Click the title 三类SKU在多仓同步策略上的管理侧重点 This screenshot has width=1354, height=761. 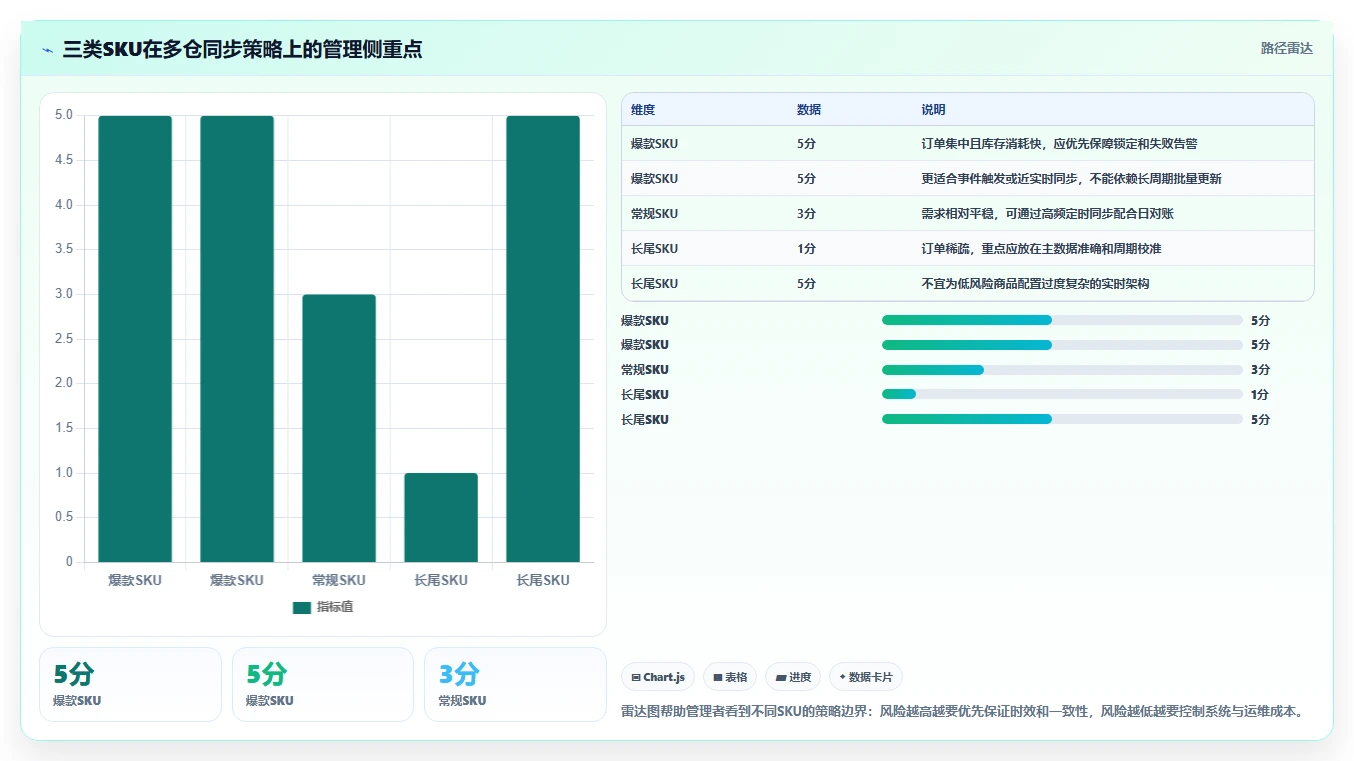coord(242,49)
